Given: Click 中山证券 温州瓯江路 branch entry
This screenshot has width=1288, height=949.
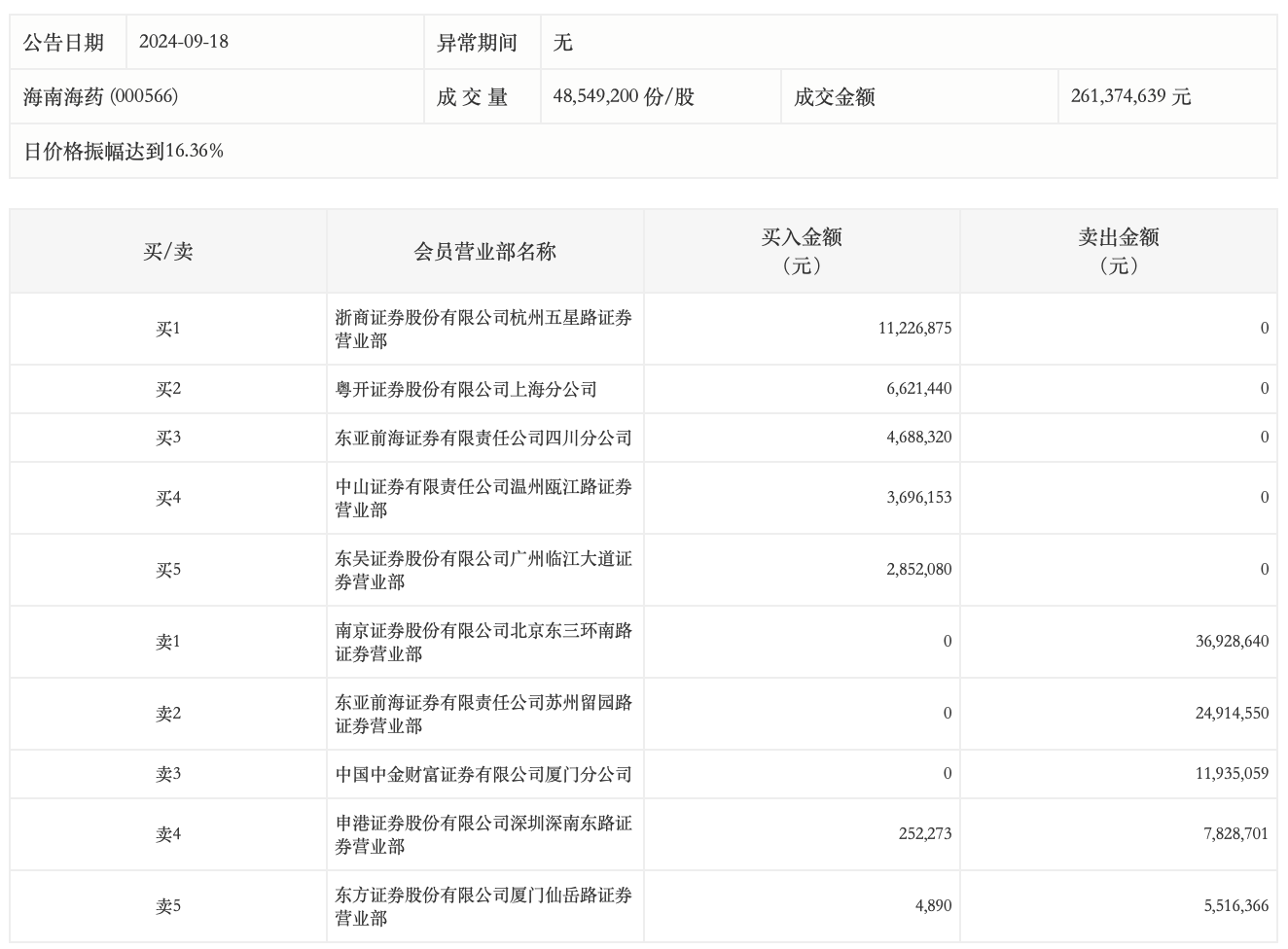Looking at the screenshot, I should 483,498.
